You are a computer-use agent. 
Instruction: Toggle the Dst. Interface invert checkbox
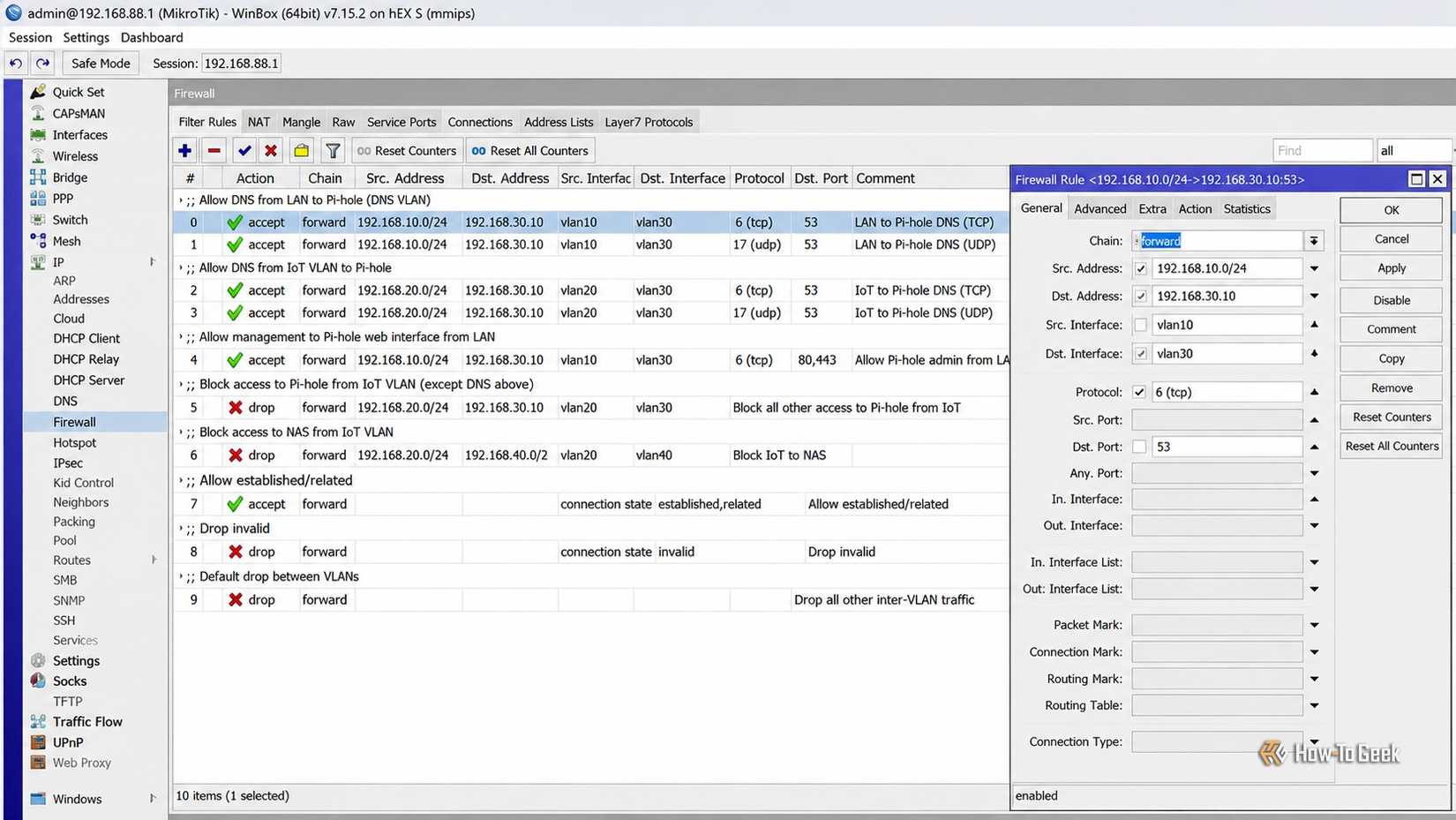click(1140, 353)
